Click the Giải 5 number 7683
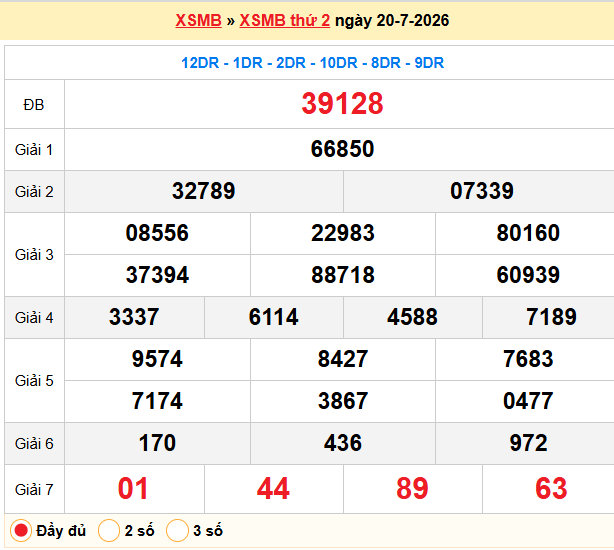Screen dimensions: 614x550 pos(528,359)
